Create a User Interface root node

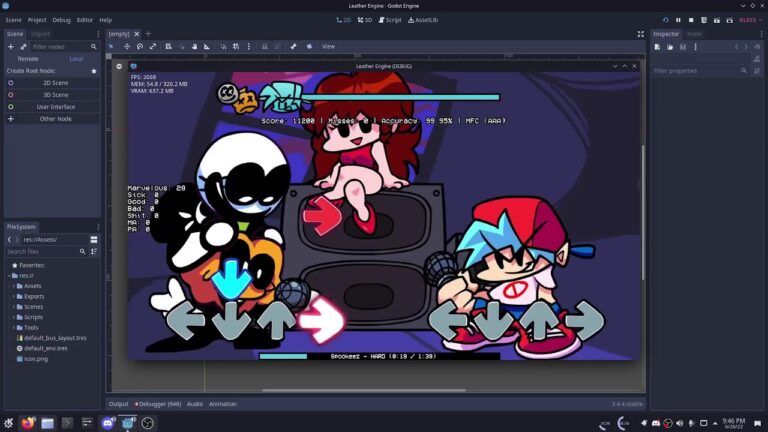pyautogui.click(x=52, y=107)
